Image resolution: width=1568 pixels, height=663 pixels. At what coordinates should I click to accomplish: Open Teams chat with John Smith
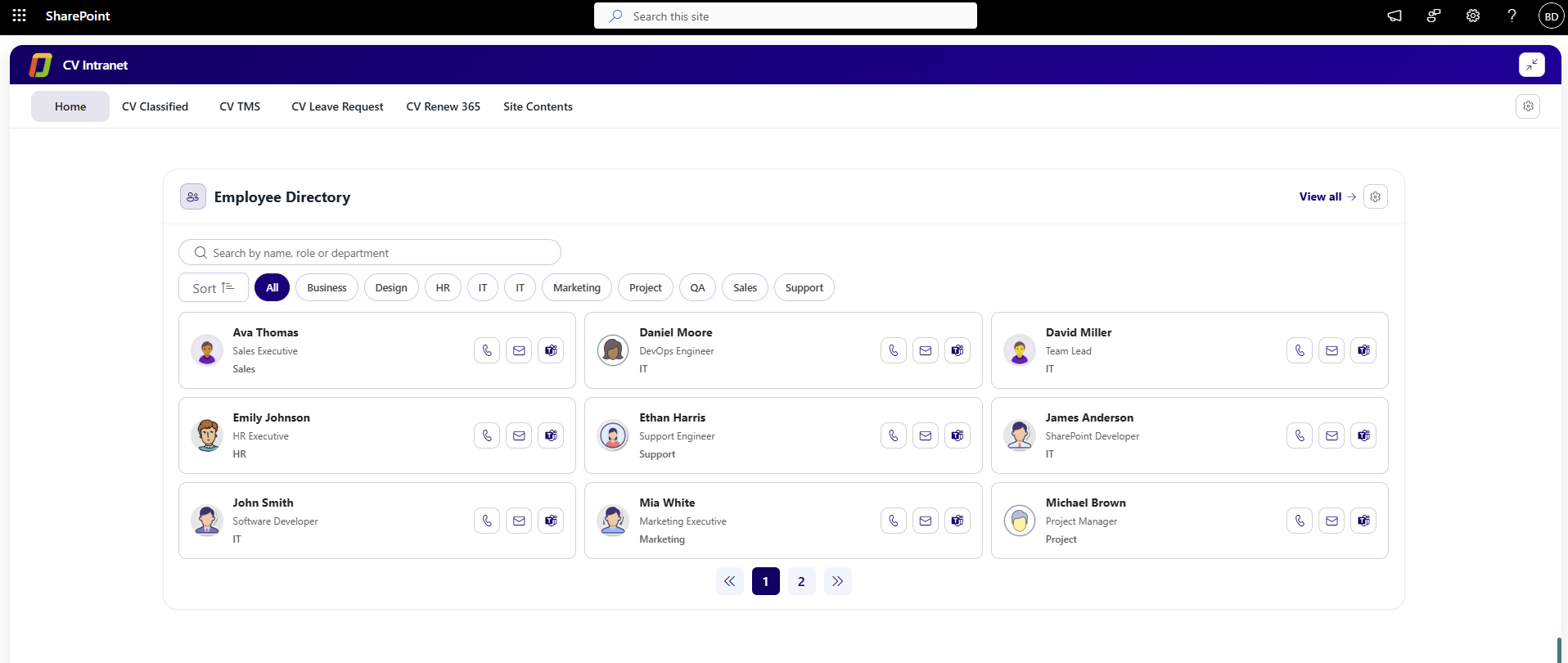pyautogui.click(x=551, y=521)
